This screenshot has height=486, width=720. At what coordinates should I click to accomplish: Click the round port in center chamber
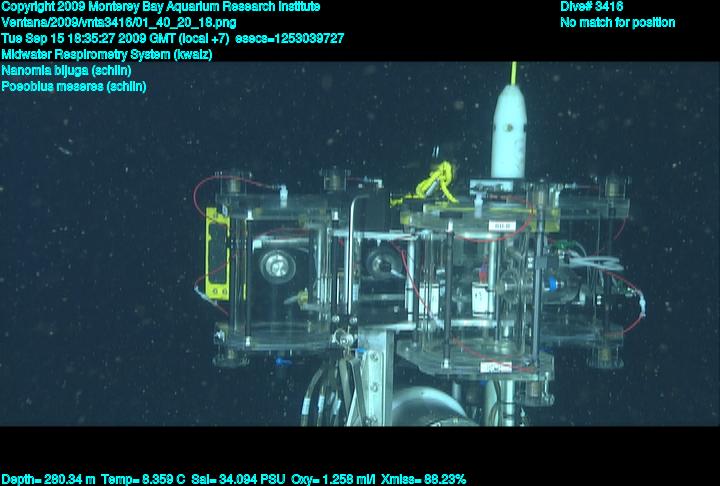(379, 264)
